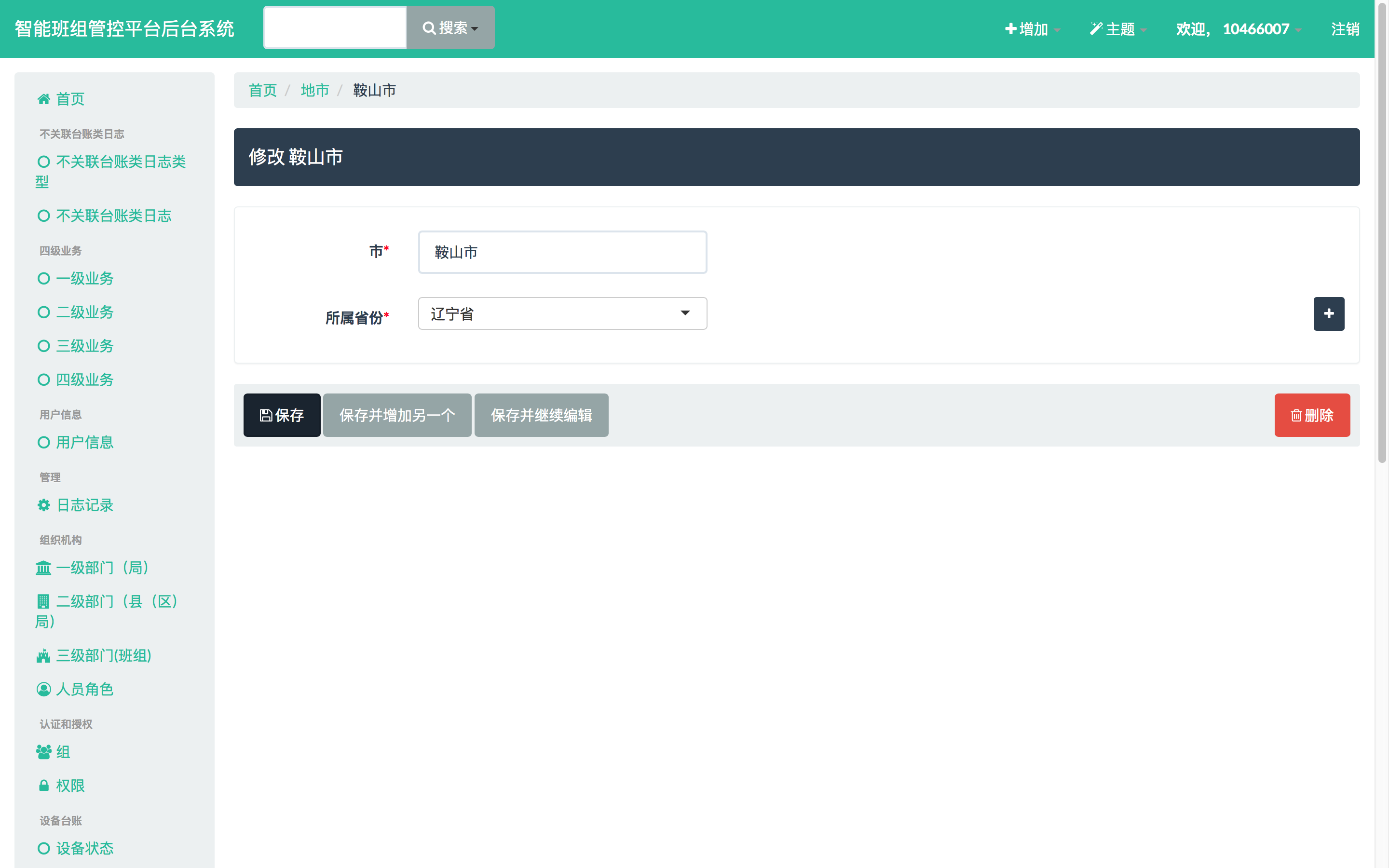Click the lock icon next to 权限
1389x868 pixels.
point(43,786)
